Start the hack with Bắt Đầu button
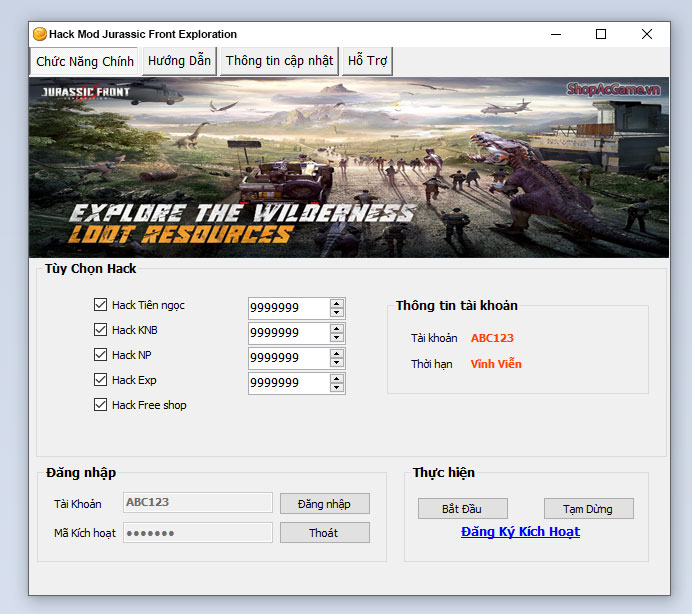Viewport: 693px width, 616px height. coord(463,509)
